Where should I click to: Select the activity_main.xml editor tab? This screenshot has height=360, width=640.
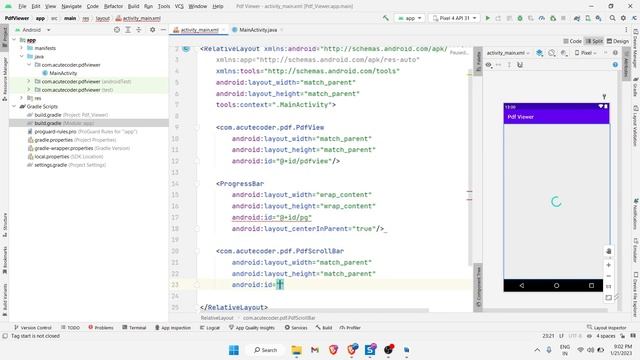tap(199, 30)
